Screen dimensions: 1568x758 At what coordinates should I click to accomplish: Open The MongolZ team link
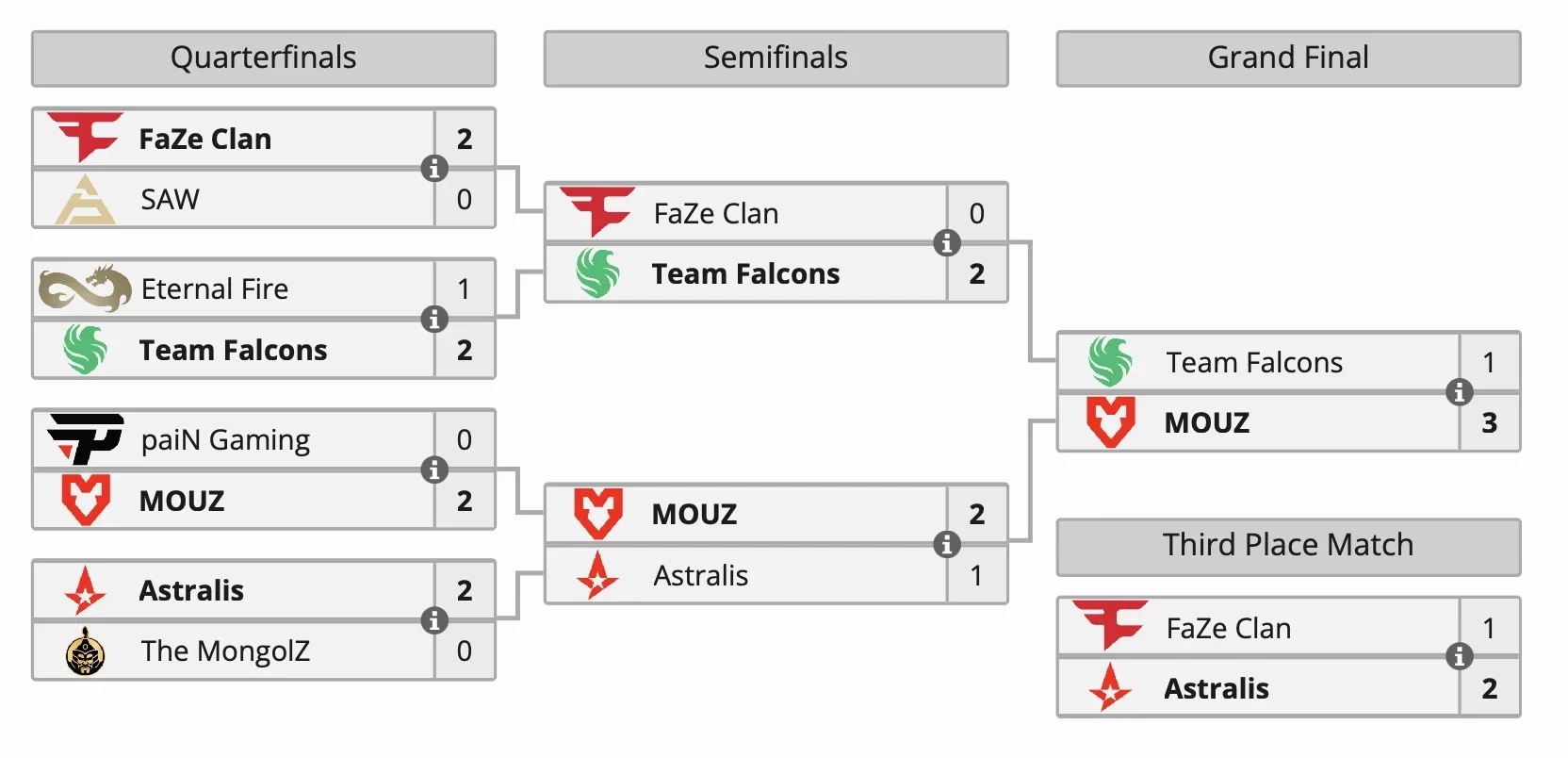(x=225, y=651)
